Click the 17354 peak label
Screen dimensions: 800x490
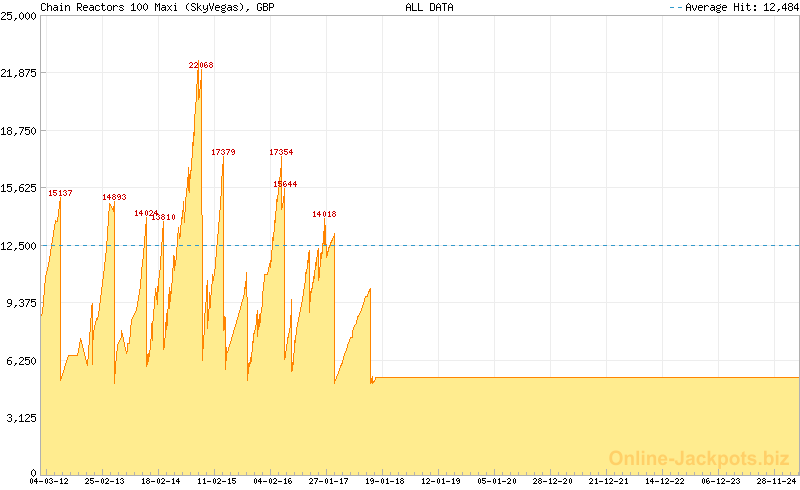281,152
